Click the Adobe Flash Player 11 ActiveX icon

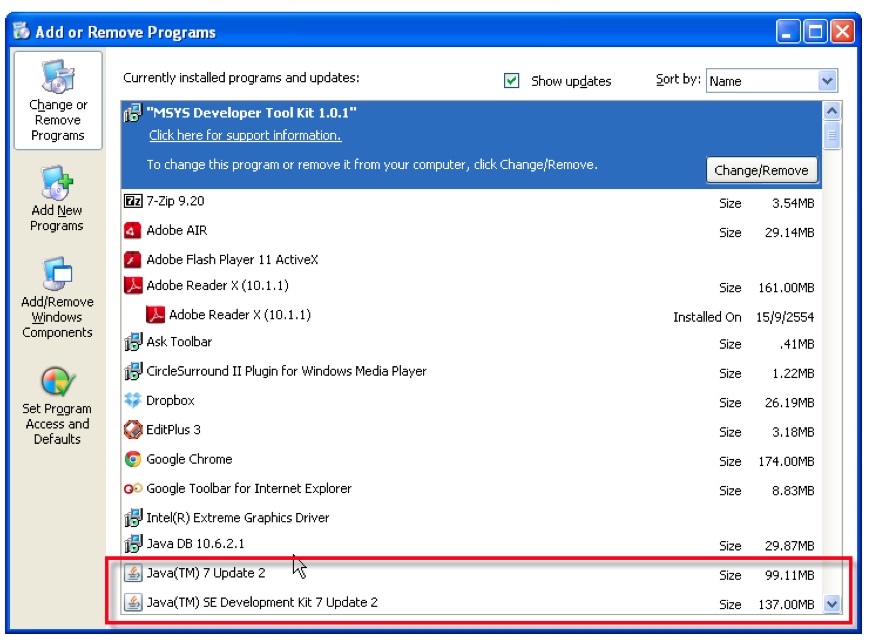point(133,259)
